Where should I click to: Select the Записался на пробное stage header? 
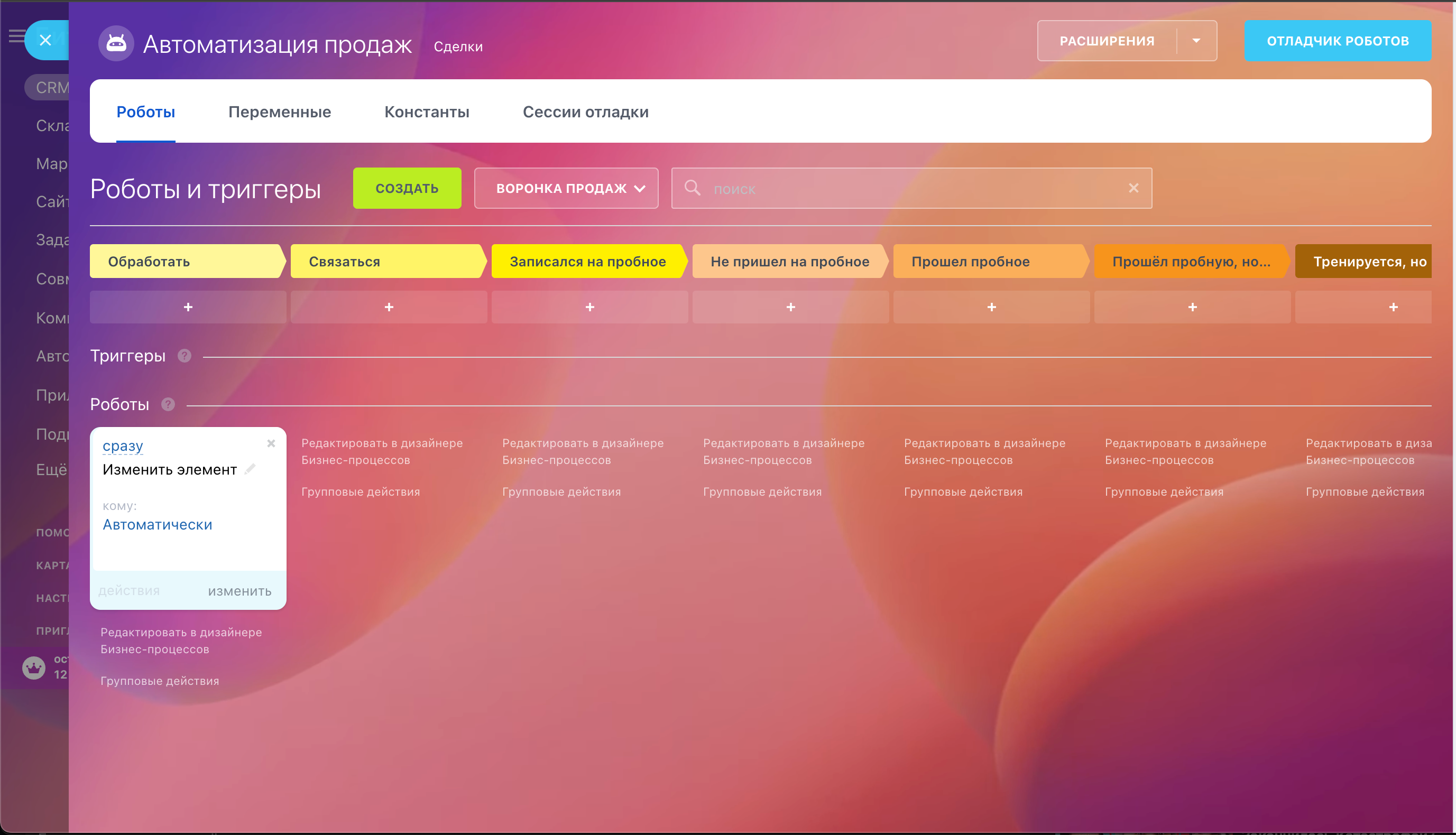[587, 262]
